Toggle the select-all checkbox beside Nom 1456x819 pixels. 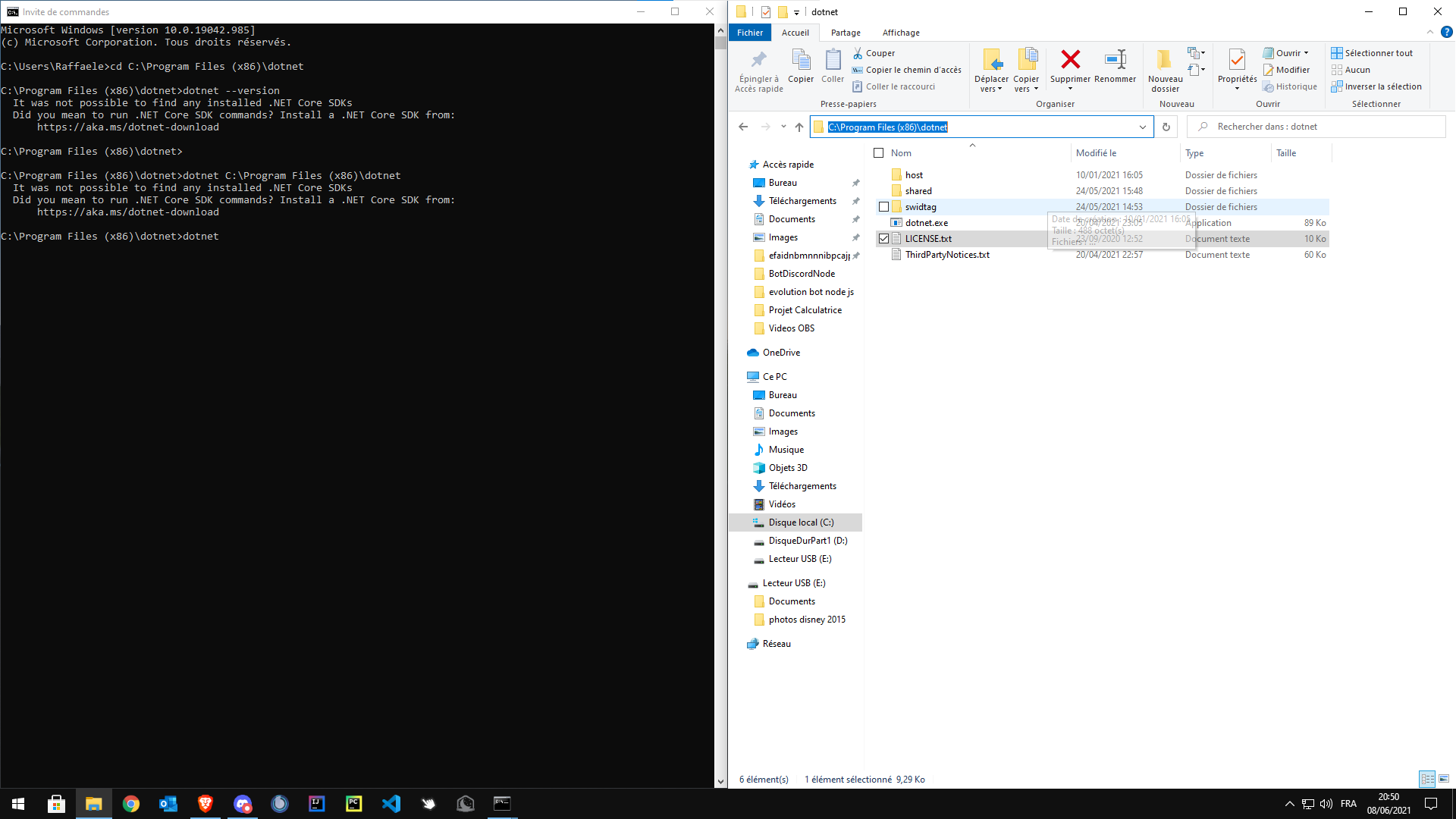(879, 152)
